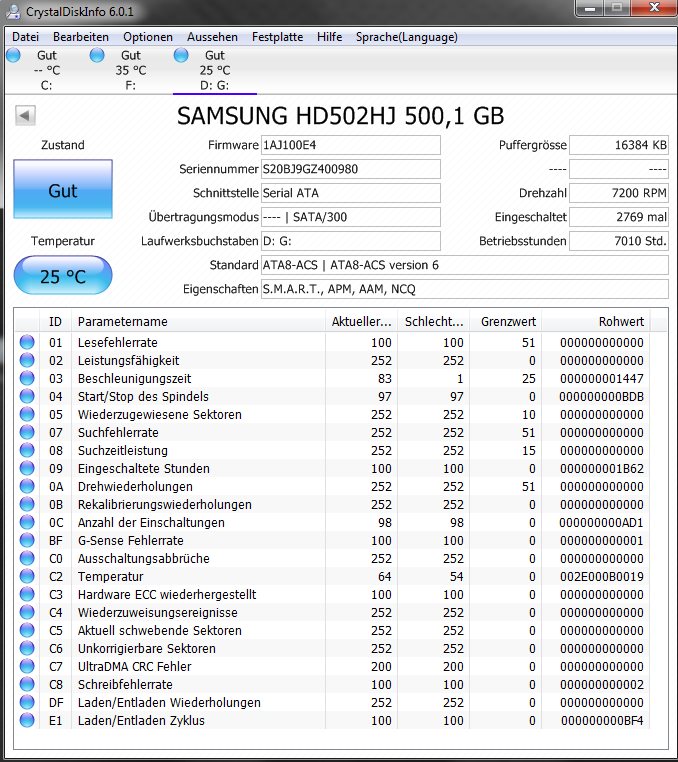Click the Parametername column header
Image resolution: width=678 pixels, height=762 pixels.
pos(198,321)
